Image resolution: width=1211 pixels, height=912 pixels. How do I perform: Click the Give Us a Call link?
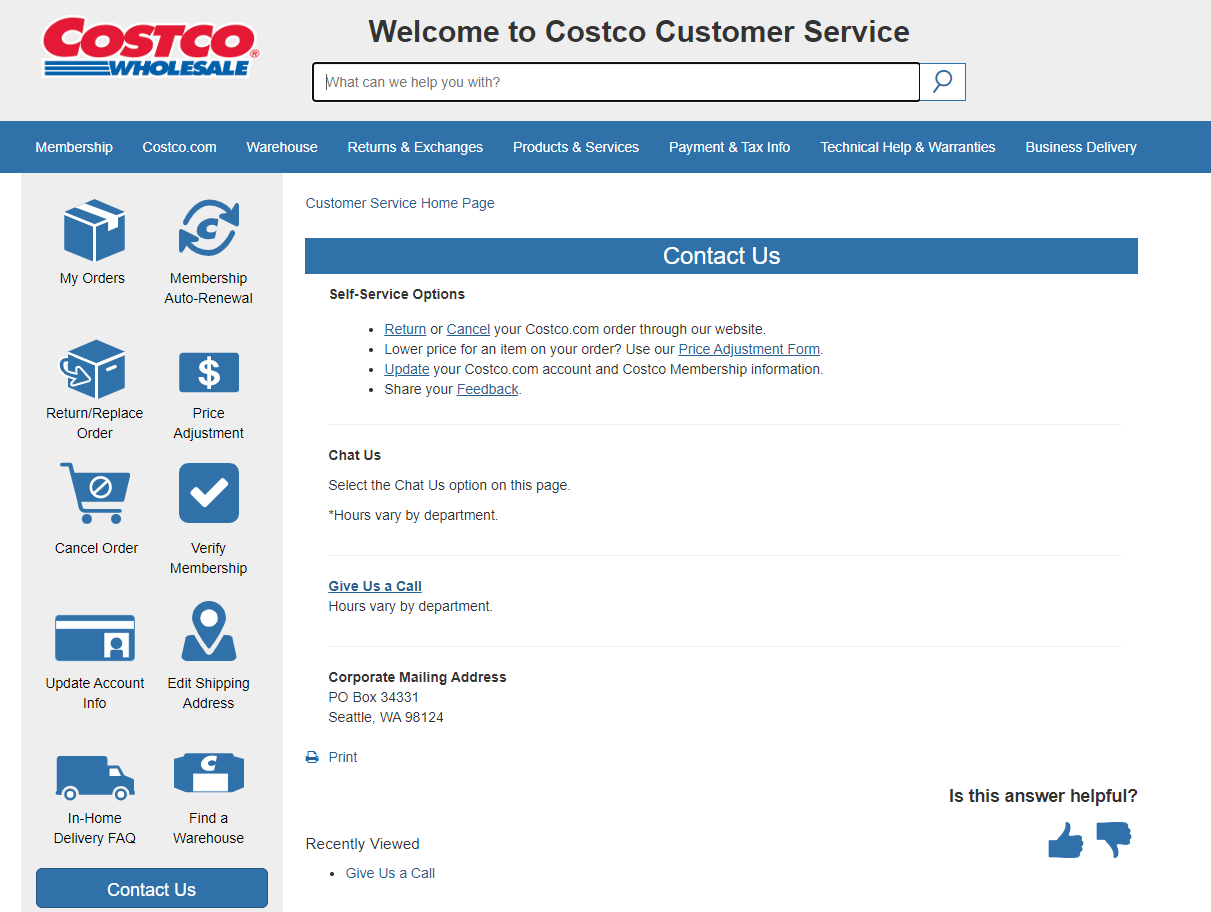[374, 585]
